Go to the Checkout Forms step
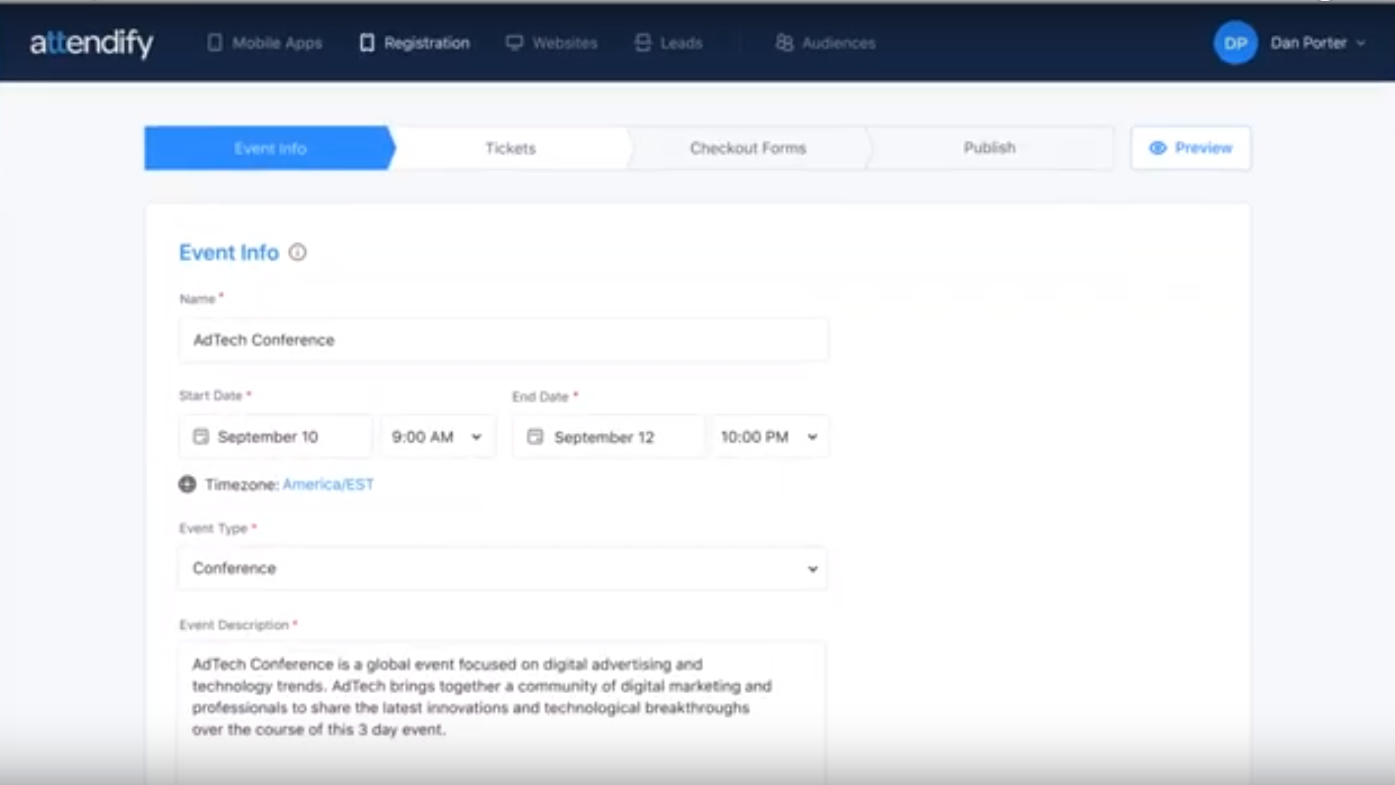Viewport: 1395px width, 785px height. [748, 148]
